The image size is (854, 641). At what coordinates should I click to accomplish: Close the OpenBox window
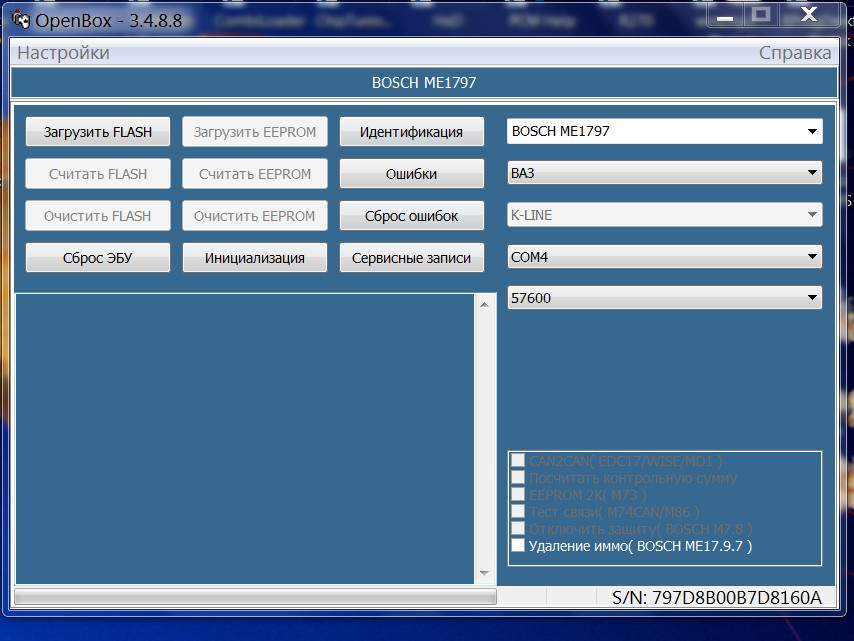(809, 14)
